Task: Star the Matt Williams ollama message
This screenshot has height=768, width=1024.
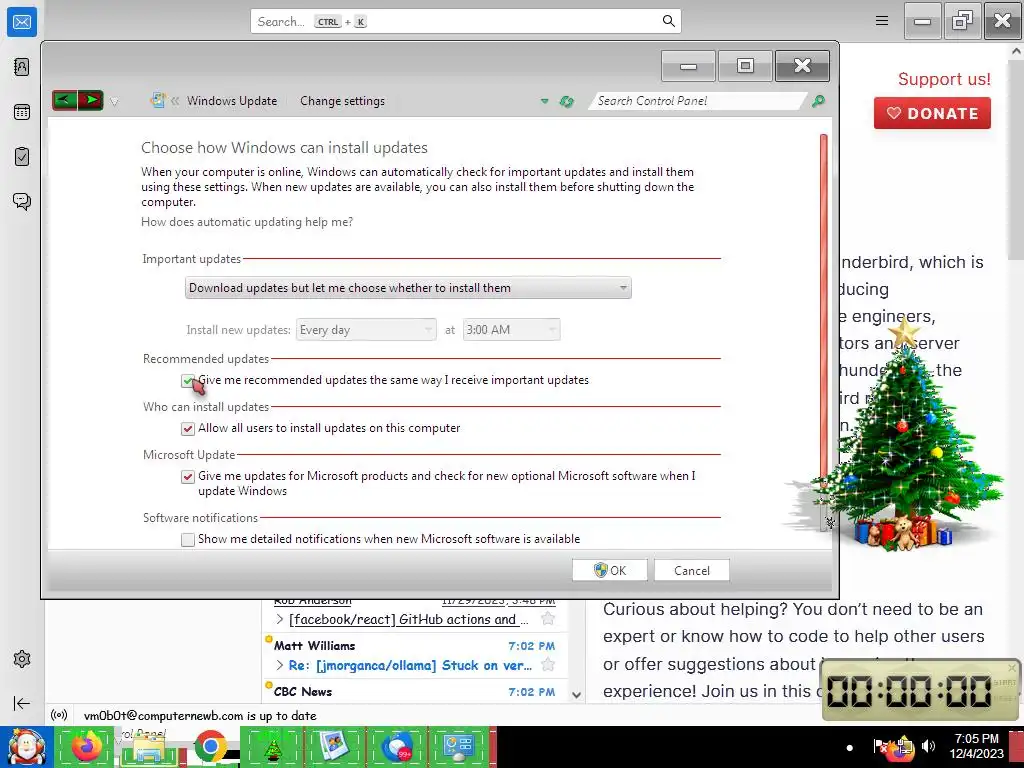Action: click(x=548, y=665)
